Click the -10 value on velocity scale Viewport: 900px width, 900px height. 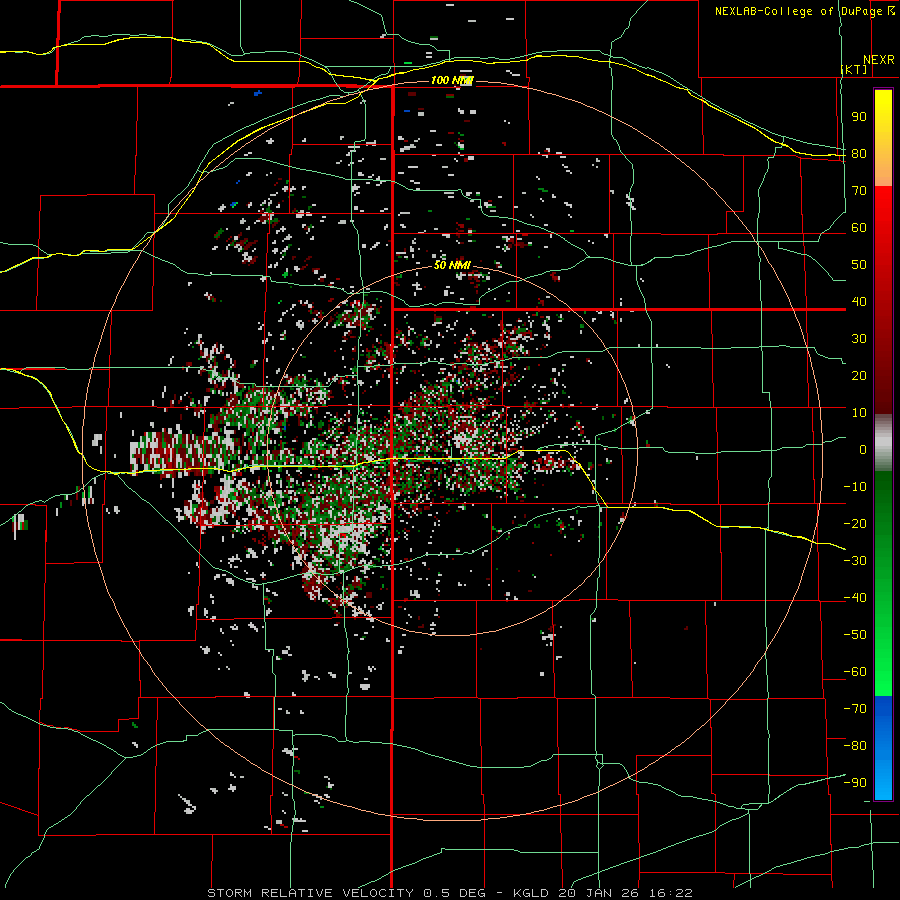coord(855,487)
